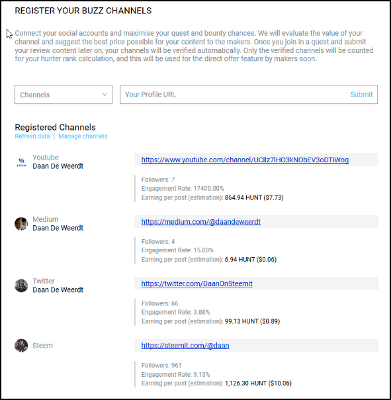Expand the Channels dropdown chevron arrow
The width and height of the screenshot is (391, 400).
(104, 95)
